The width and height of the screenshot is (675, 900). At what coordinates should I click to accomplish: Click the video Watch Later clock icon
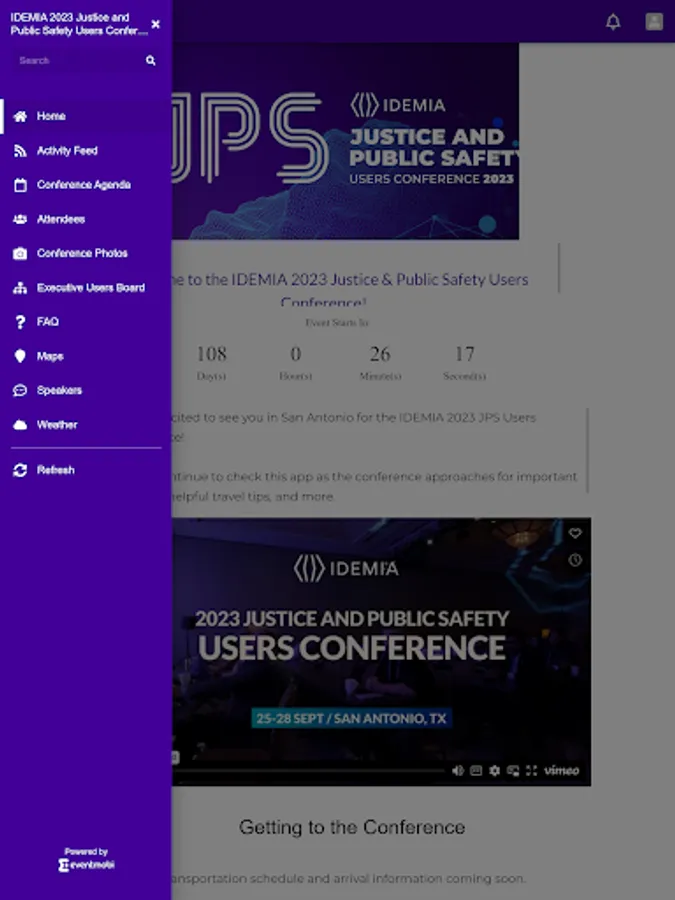575,560
